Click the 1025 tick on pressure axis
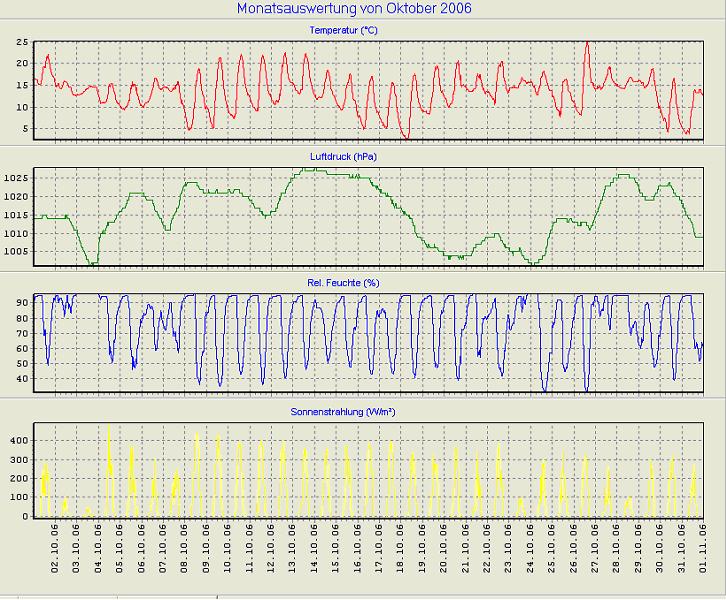Screen dimensions: 726x600 pyautogui.click(x=16, y=178)
